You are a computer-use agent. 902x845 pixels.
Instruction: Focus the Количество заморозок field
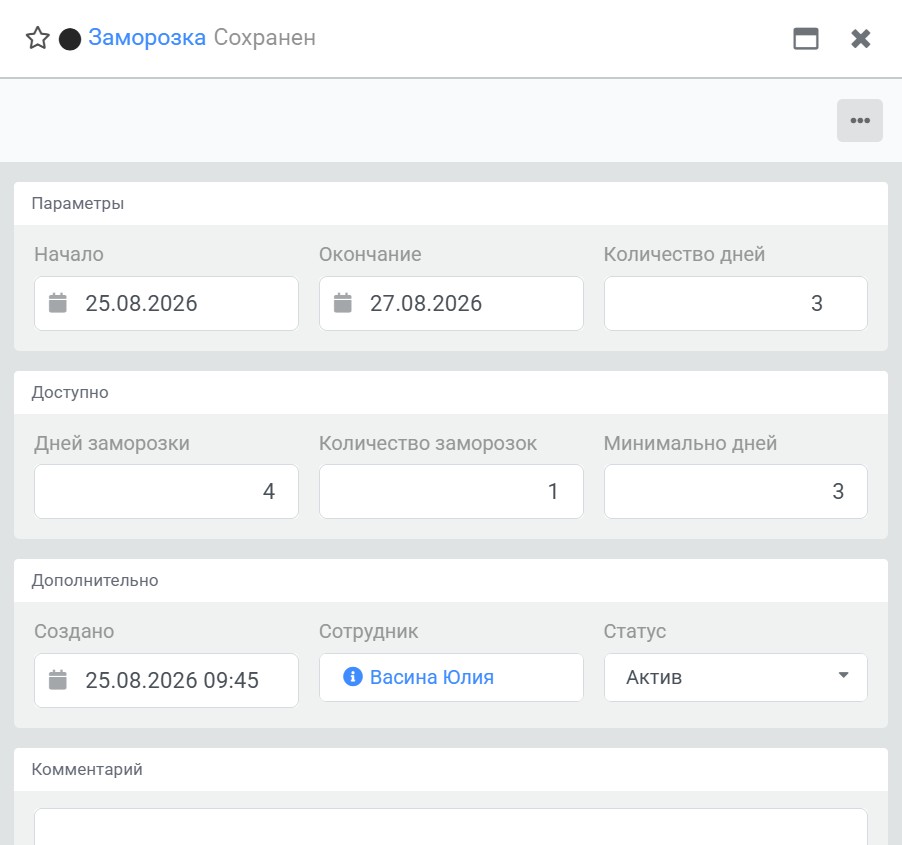point(451,491)
